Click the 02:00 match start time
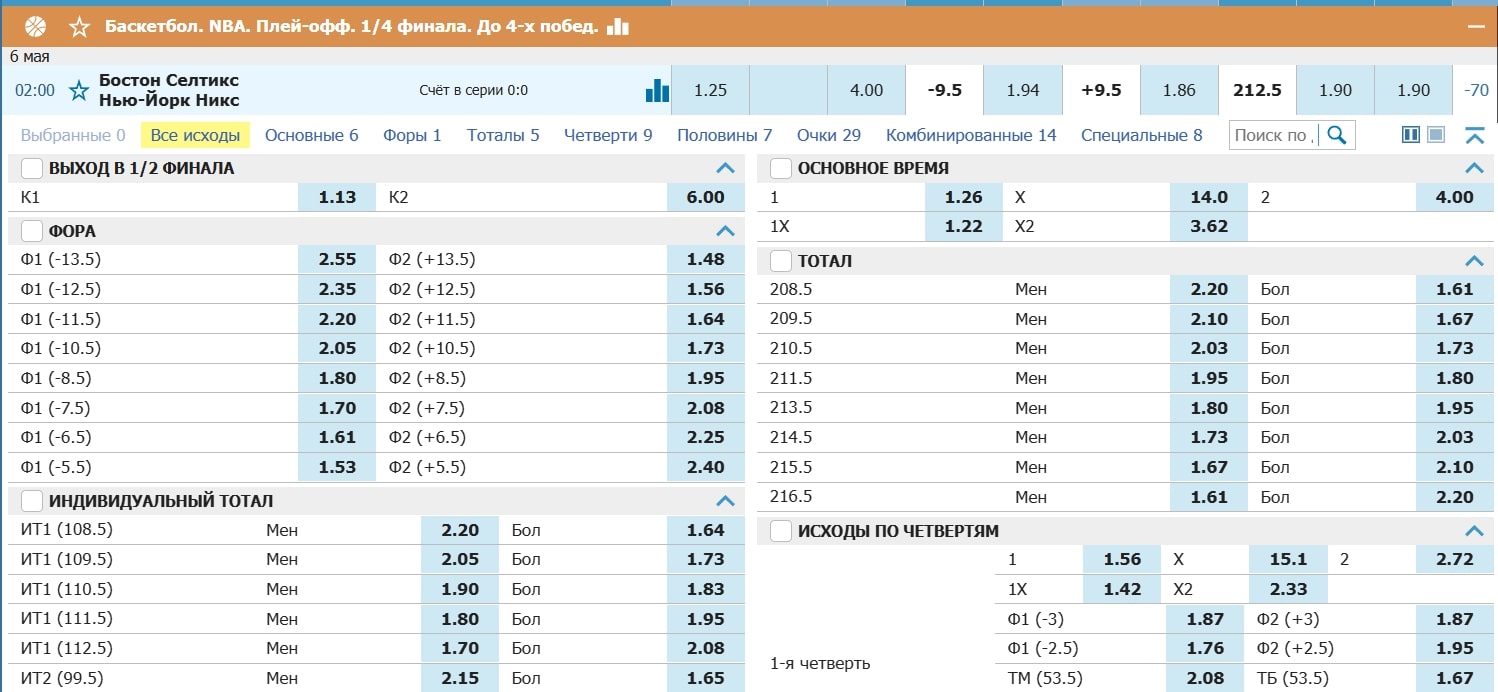 [35, 91]
